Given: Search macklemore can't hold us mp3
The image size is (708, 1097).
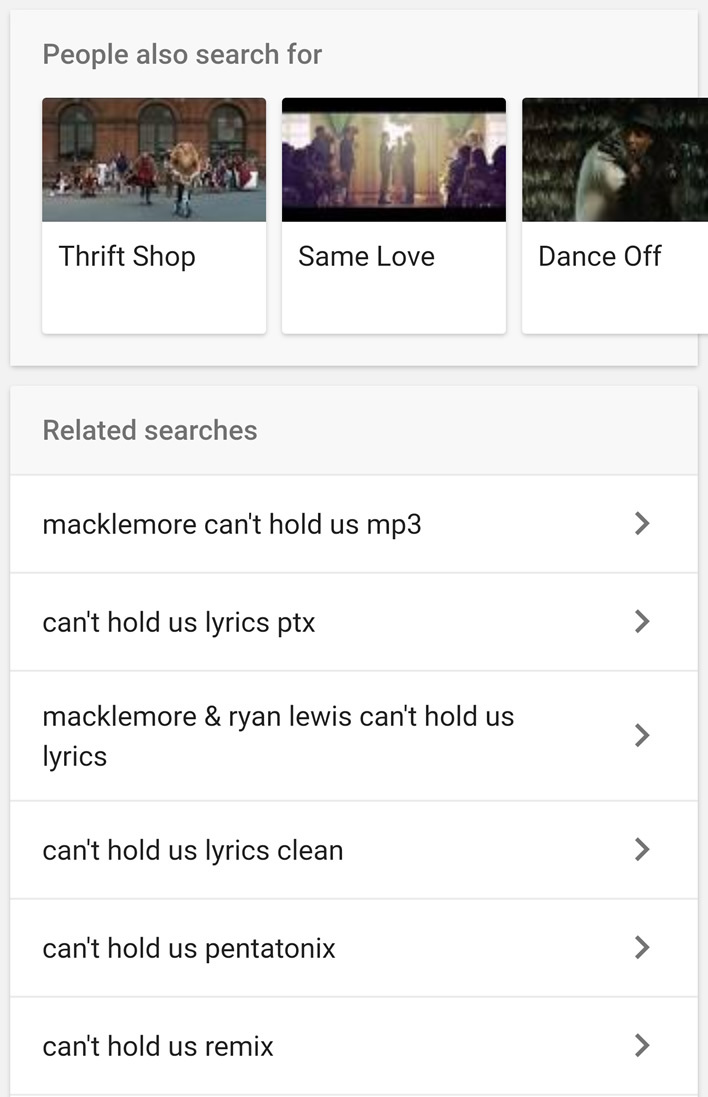Looking at the screenshot, I should (232, 524).
